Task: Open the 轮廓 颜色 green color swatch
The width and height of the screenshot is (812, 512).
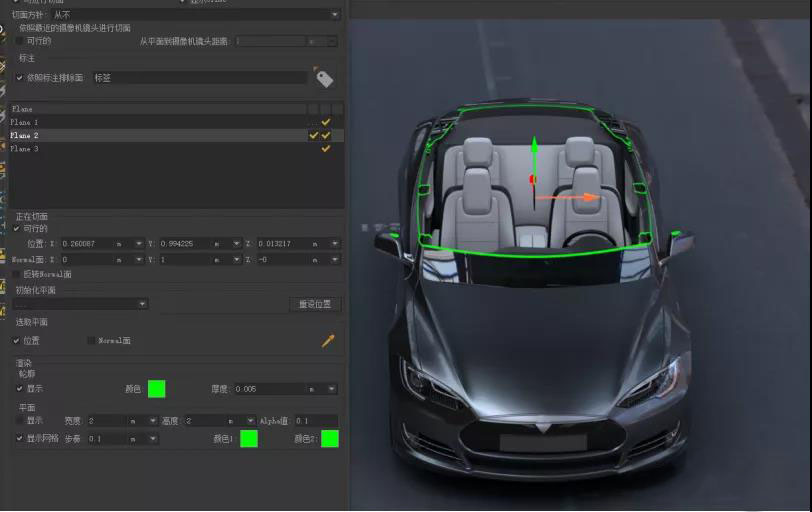Action: pyautogui.click(x=157, y=389)
